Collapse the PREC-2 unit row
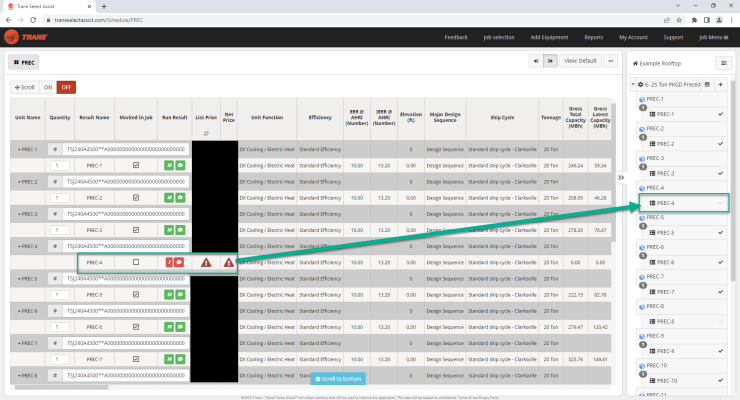The width and height of the screenshot is (740, 400). (19, 182)
